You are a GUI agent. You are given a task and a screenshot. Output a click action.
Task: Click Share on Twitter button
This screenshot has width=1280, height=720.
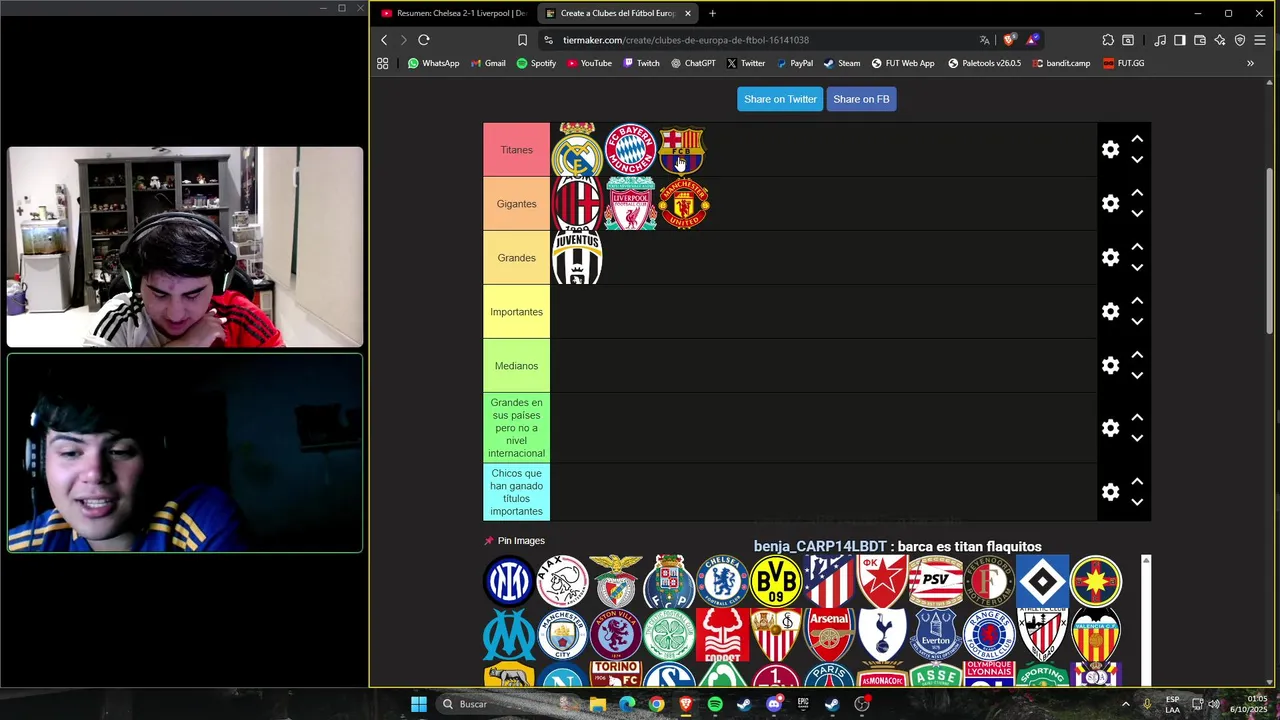tap(780, 99)
